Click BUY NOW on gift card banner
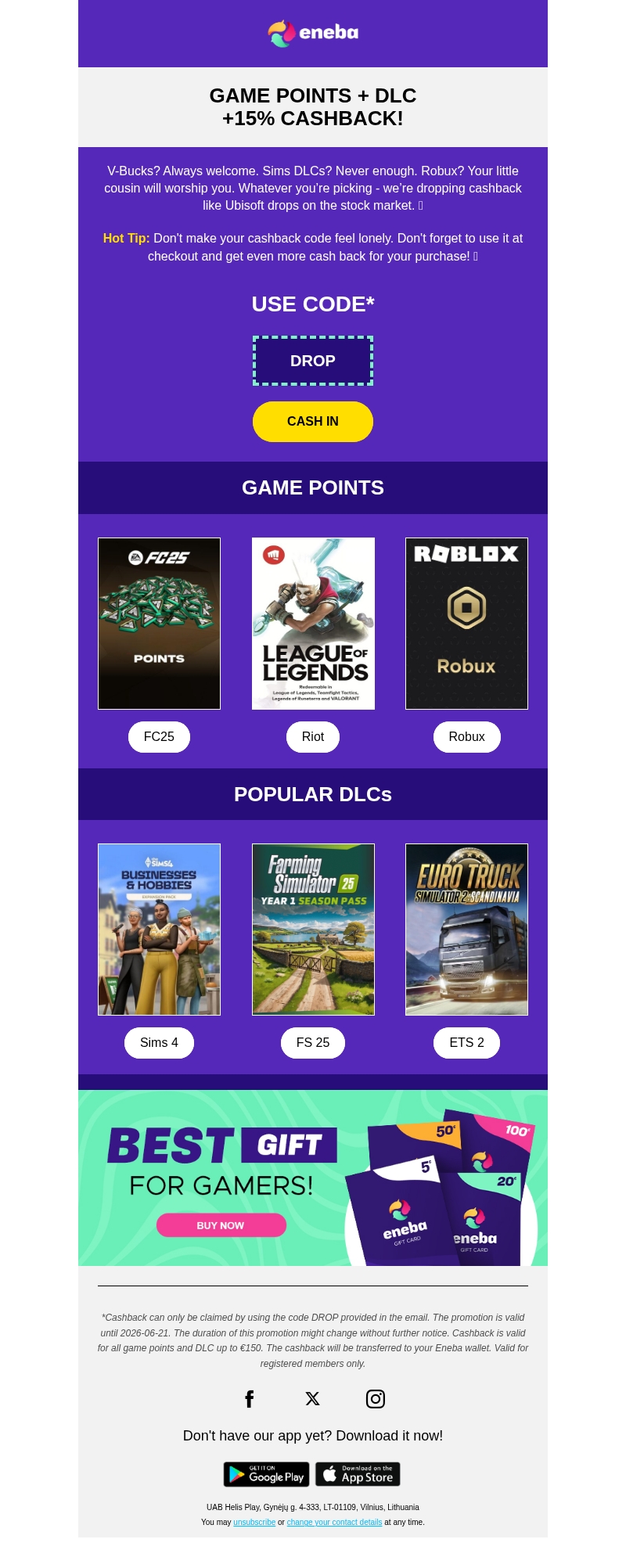626x1568 pixels. pos(221,1225)
